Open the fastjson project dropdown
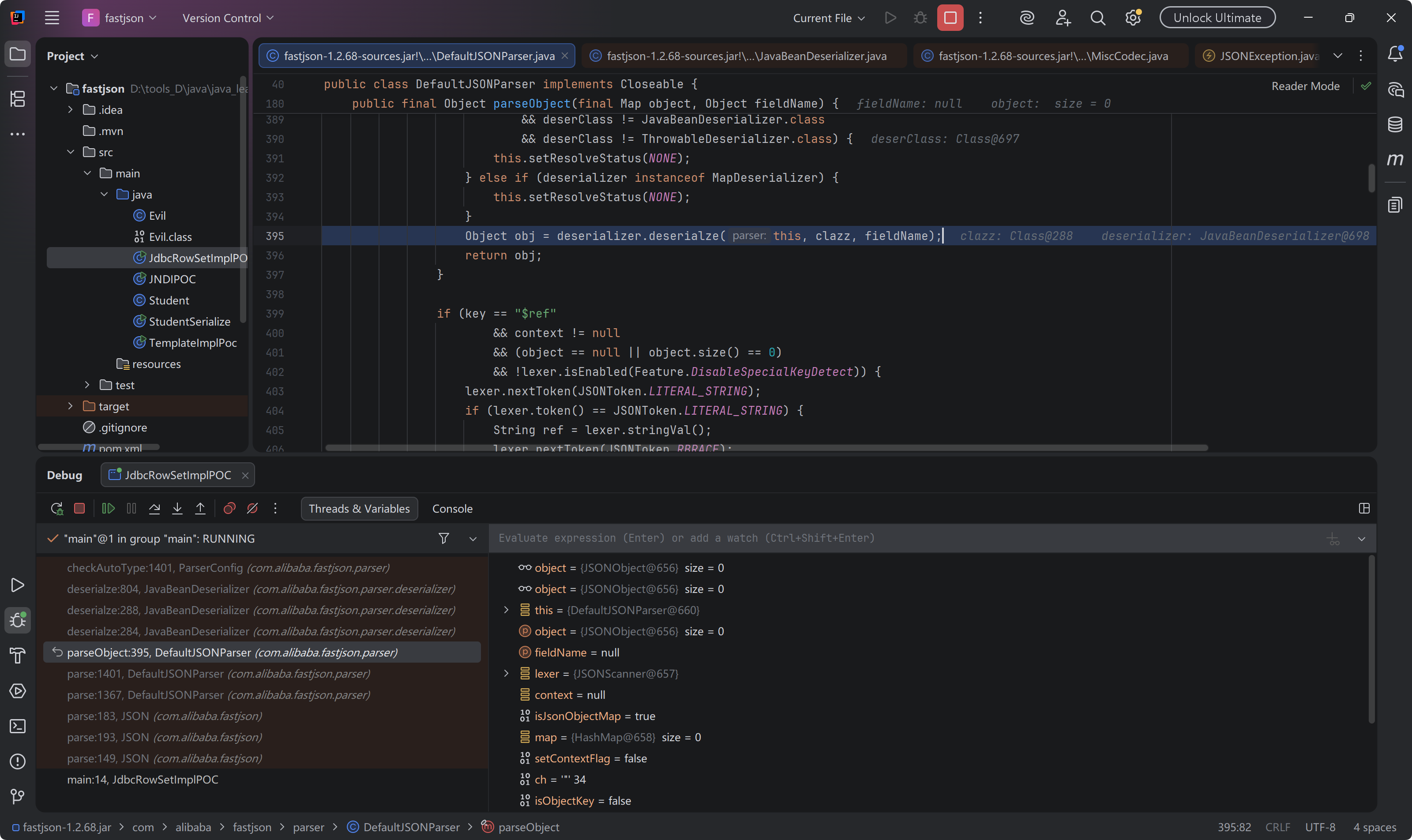This screenshot has height=840, width=1412. point(120,18)
